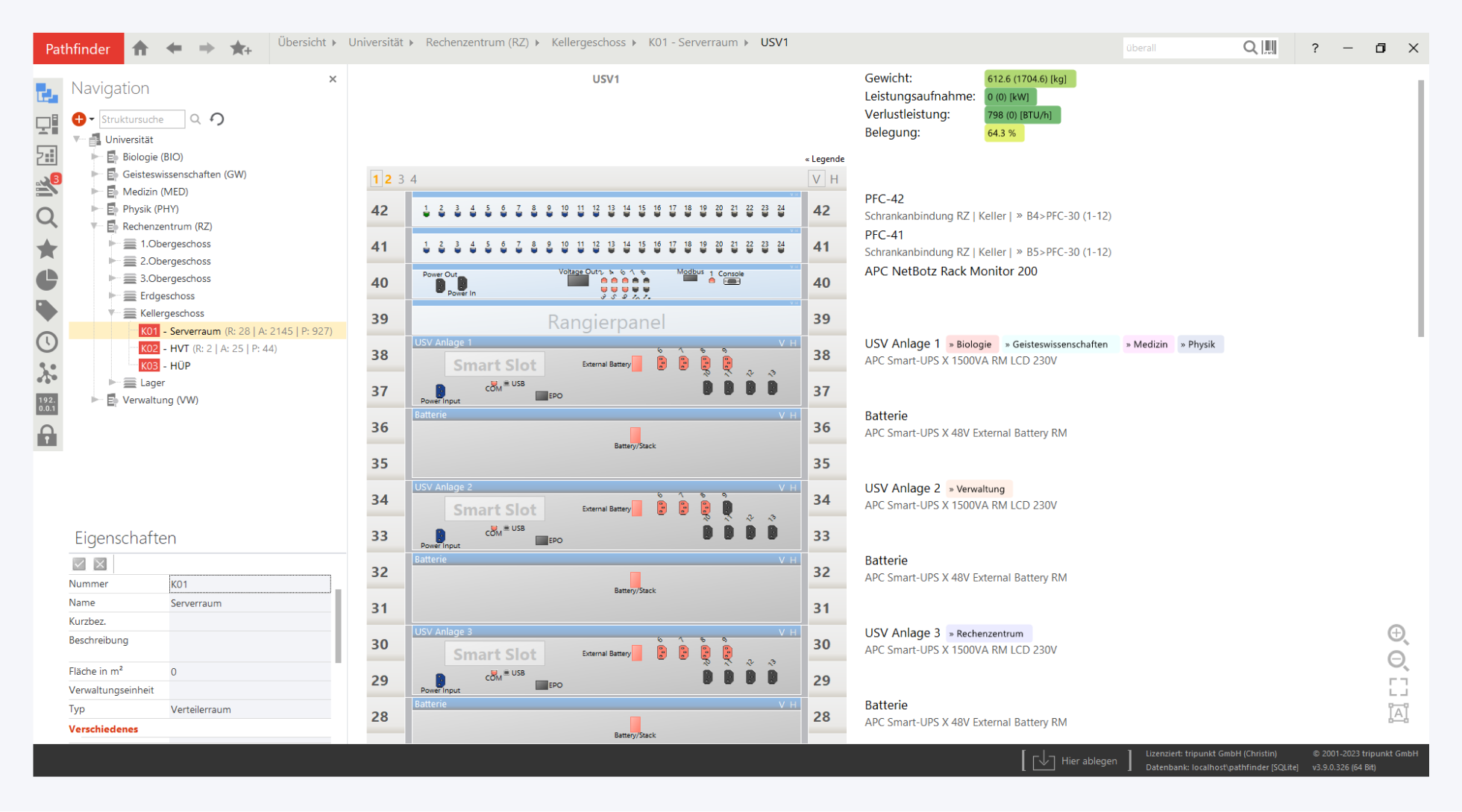The width and height of the screenshot is (1462, 812).
Task: Click the fit-to-screen icon
Action: coord(1398,686)
